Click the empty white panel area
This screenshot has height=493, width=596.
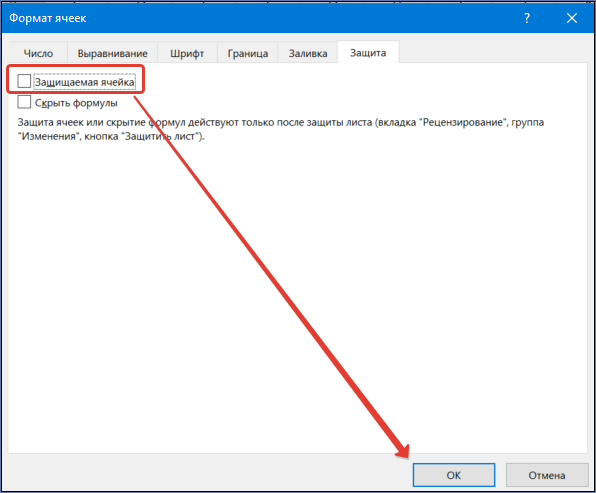(298, 296)
